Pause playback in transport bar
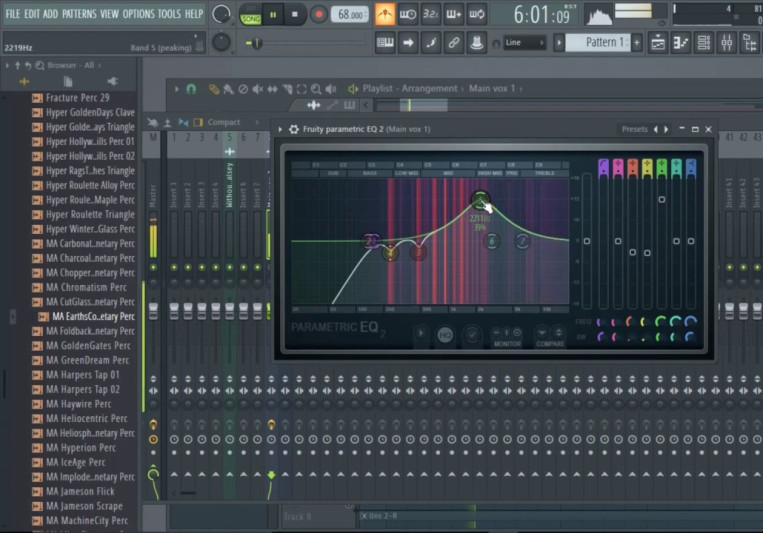The image size is (763, 533). 273,15
